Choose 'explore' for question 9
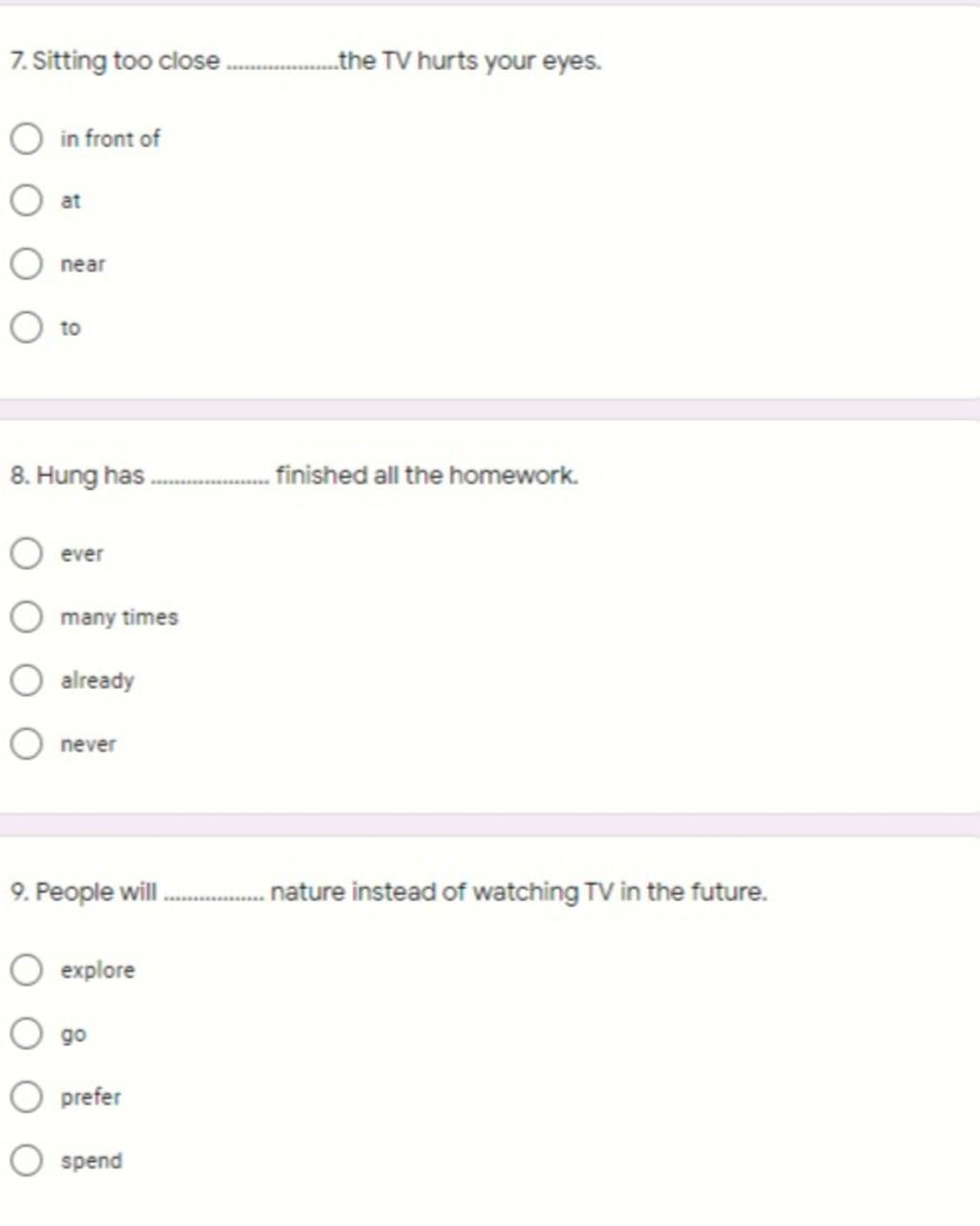Image resolution: width=980 pixels, height=1226 pixels. (26, 970)
